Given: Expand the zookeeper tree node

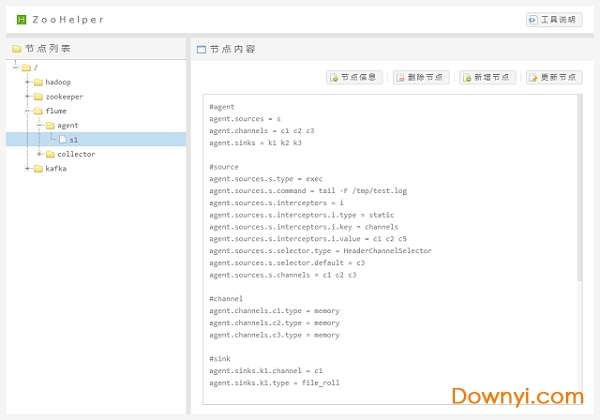Looking at the screenshot, I should point(27,96).
